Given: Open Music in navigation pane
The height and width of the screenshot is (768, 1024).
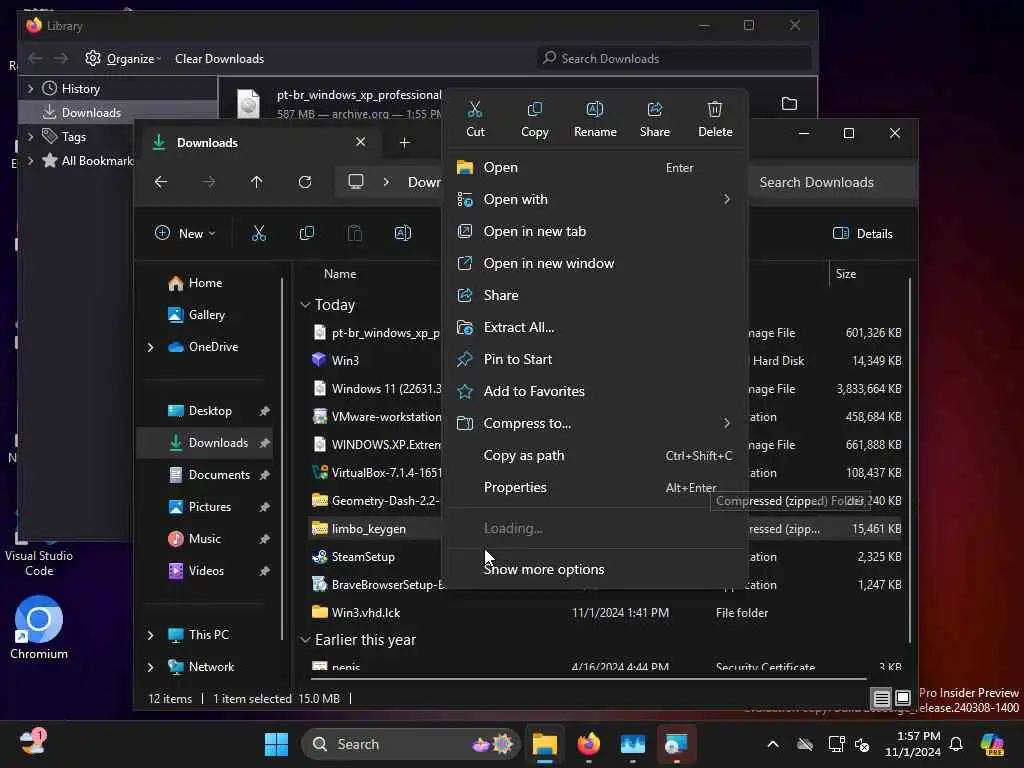Looking at the screenshot, I should point(204,539).
